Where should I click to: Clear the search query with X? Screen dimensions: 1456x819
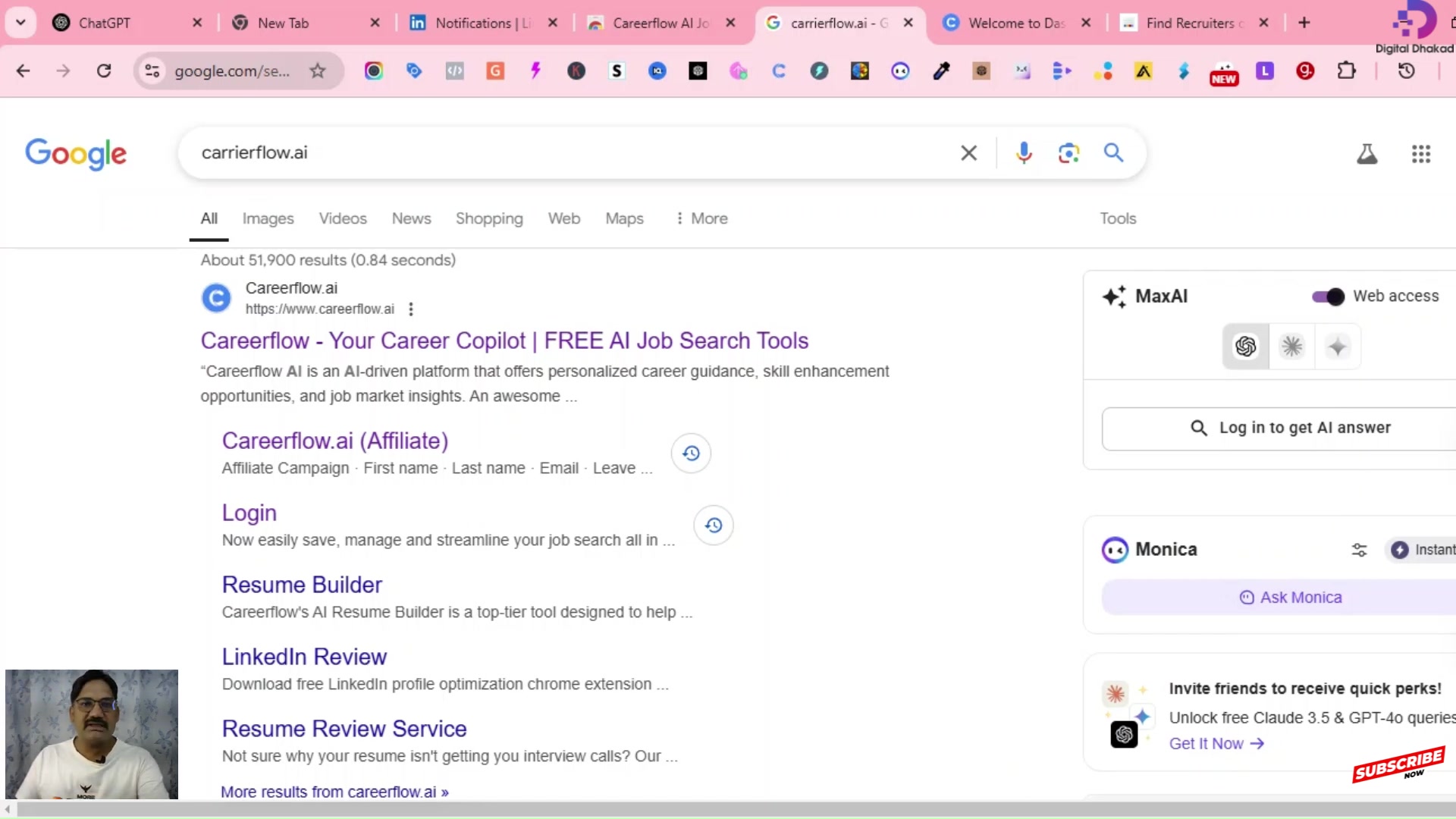click(968, 152)
